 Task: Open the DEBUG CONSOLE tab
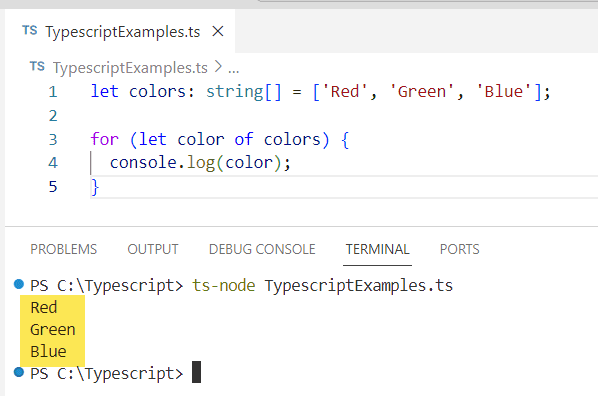tap(262, 249)
